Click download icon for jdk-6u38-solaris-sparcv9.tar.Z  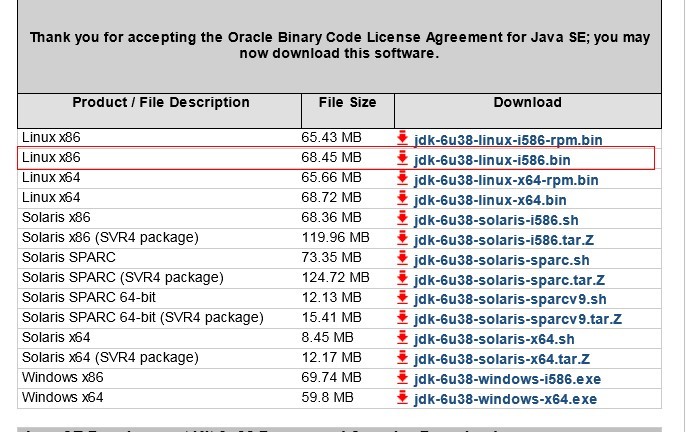pos(402,318)
